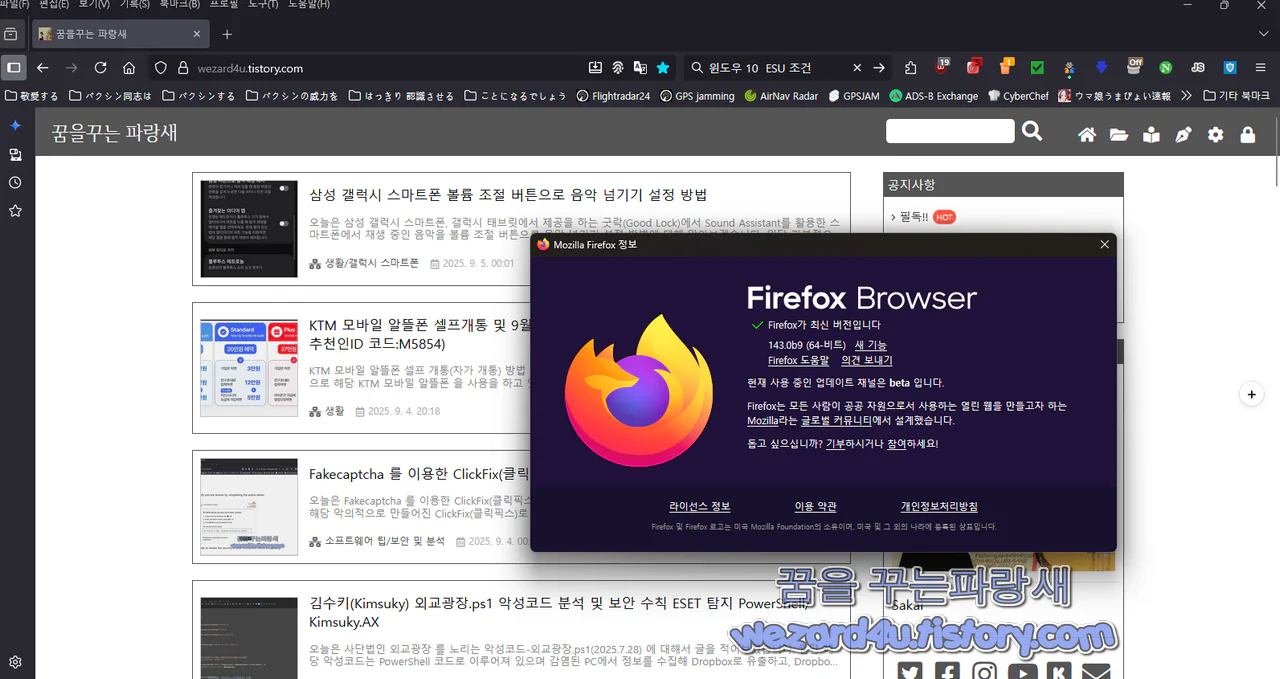The height and width of the screenshot is (679, 1280).
Task: Open AI chatbot sparkle icon in sidebar
Action: (x=15, y=126)
